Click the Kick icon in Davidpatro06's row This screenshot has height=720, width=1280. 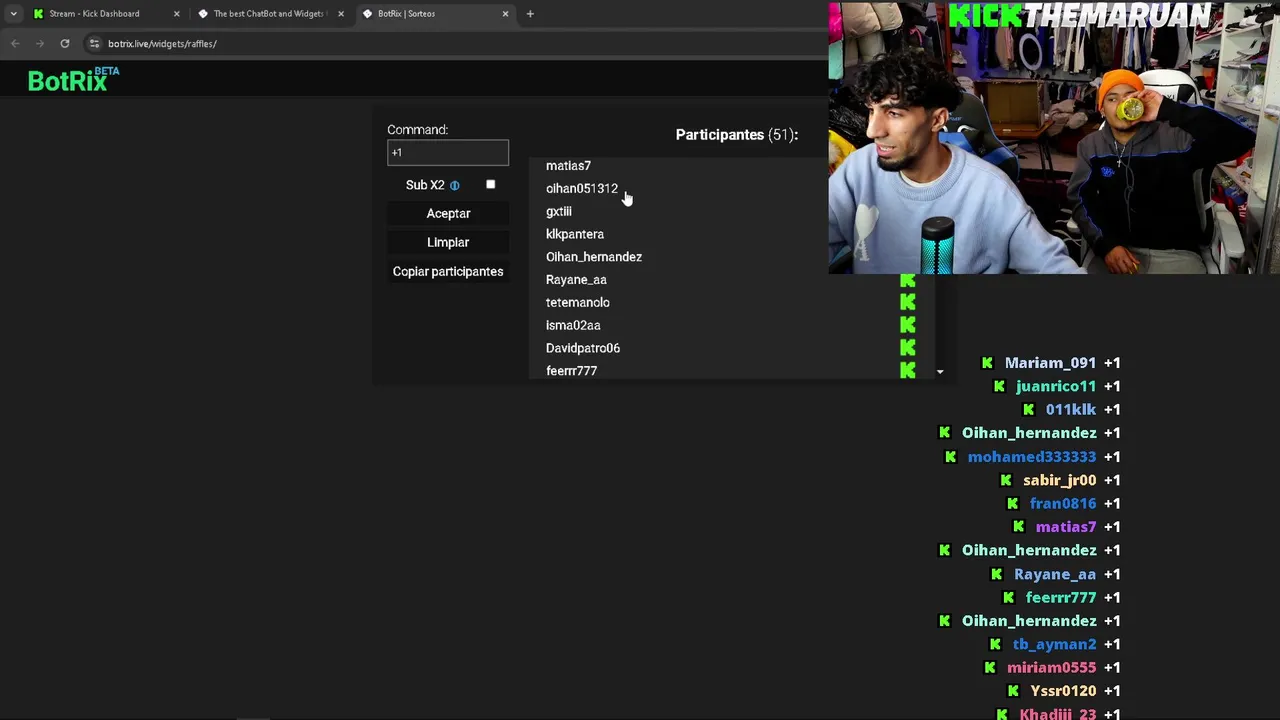coord(908,348)
